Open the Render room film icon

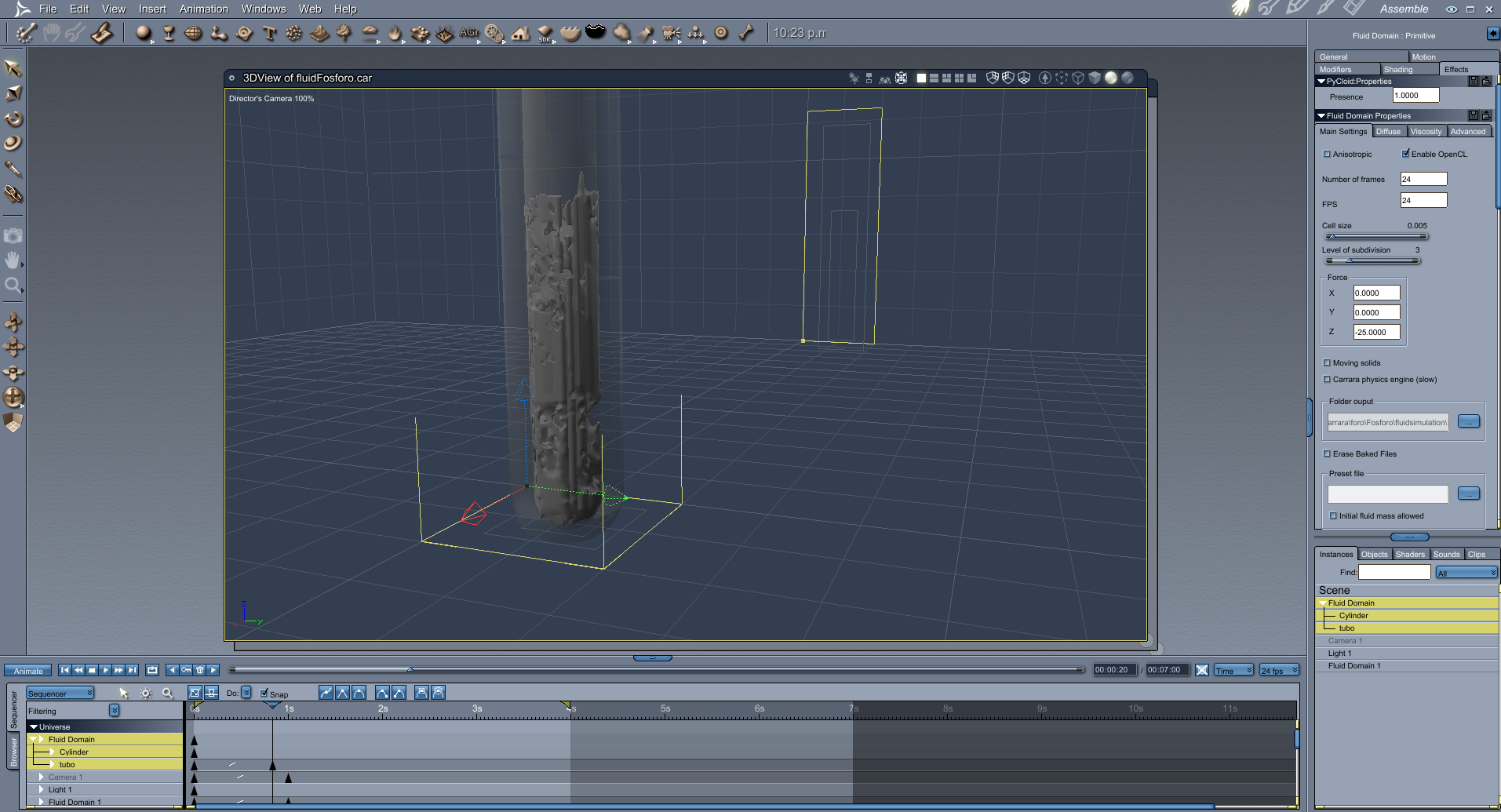click(1353, 9)
